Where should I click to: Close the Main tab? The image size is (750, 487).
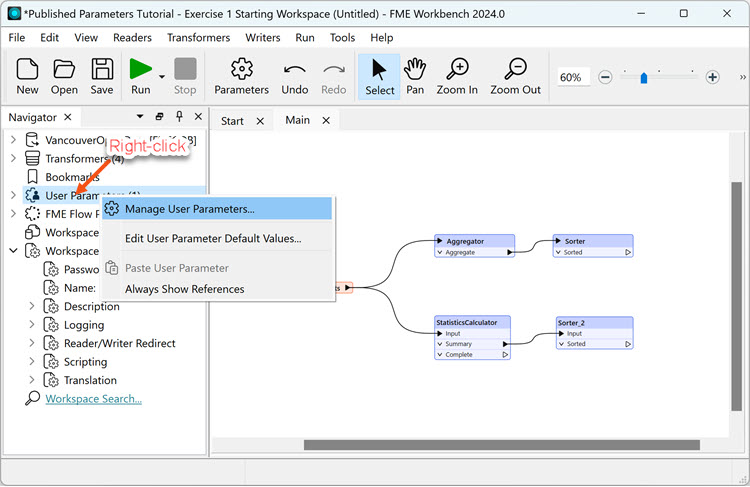(326, 120)
